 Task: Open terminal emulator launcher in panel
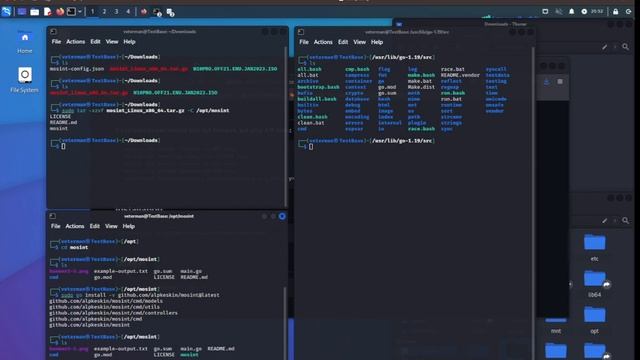[x=71, y=12]
